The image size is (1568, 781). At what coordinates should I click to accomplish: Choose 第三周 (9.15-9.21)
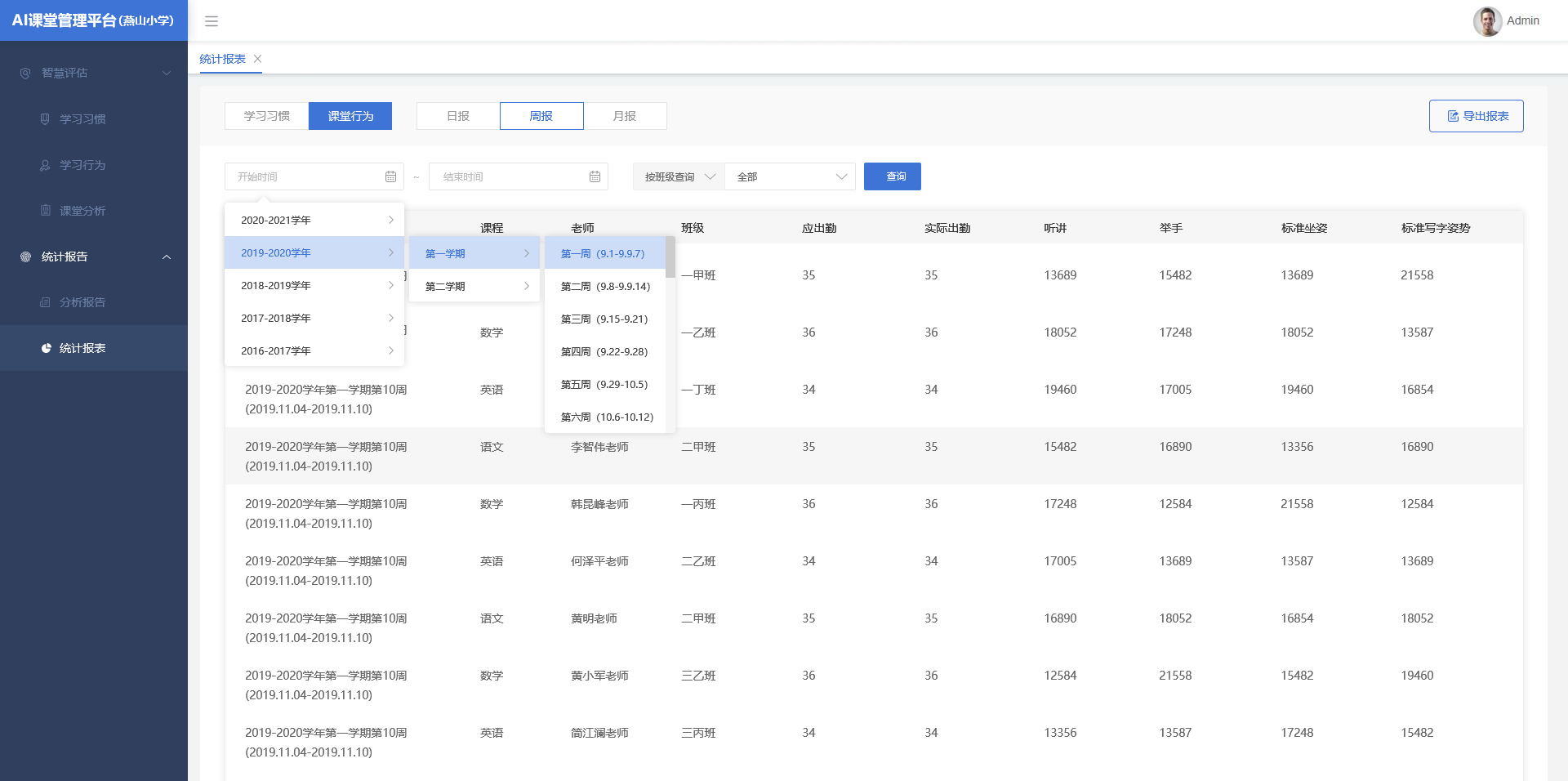pyautogui.click(x=605, y=319)
